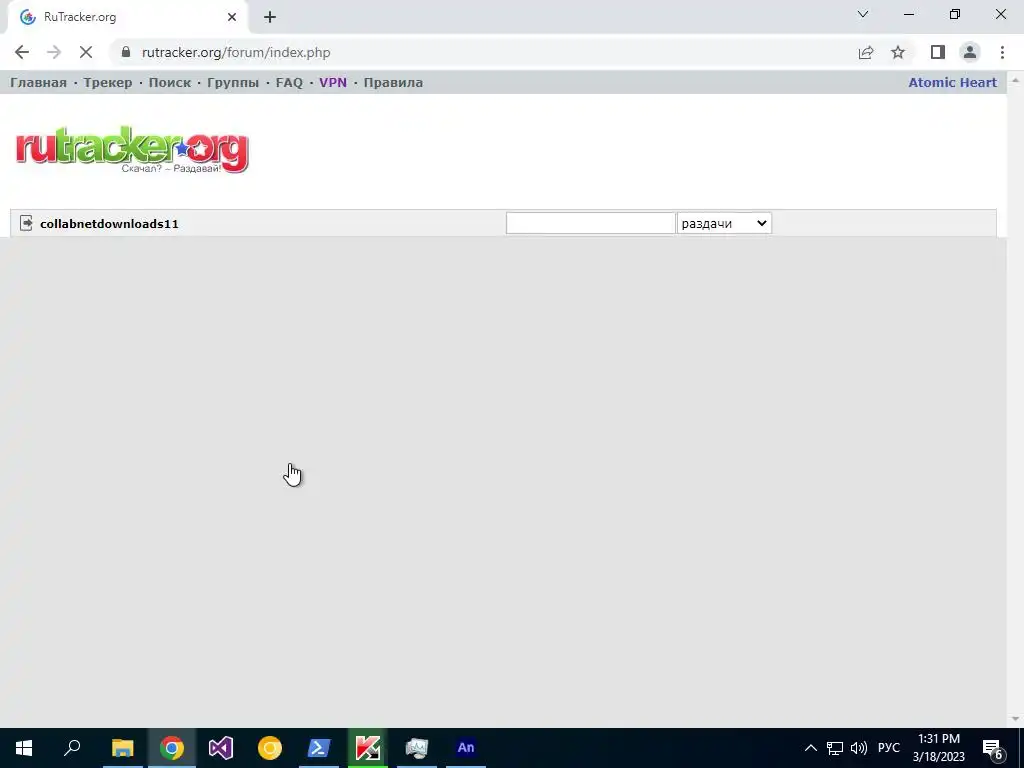This screenshot has width=1024, height=768.
Task: Open PowerShell from taskbar
Action: pos(319,748)
